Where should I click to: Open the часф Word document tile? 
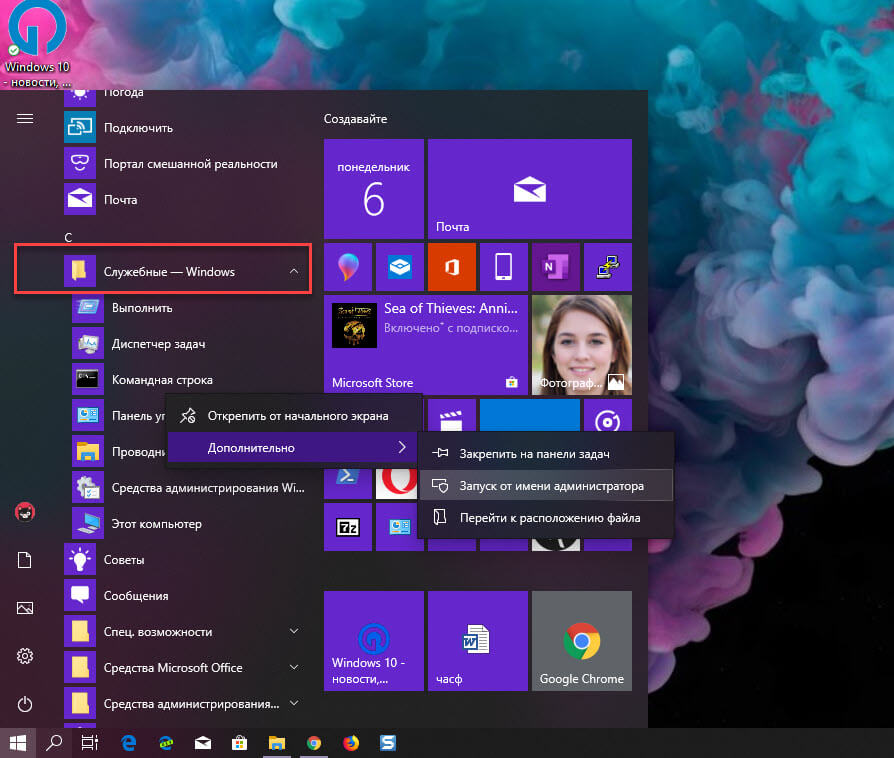(x=478, y=641)
